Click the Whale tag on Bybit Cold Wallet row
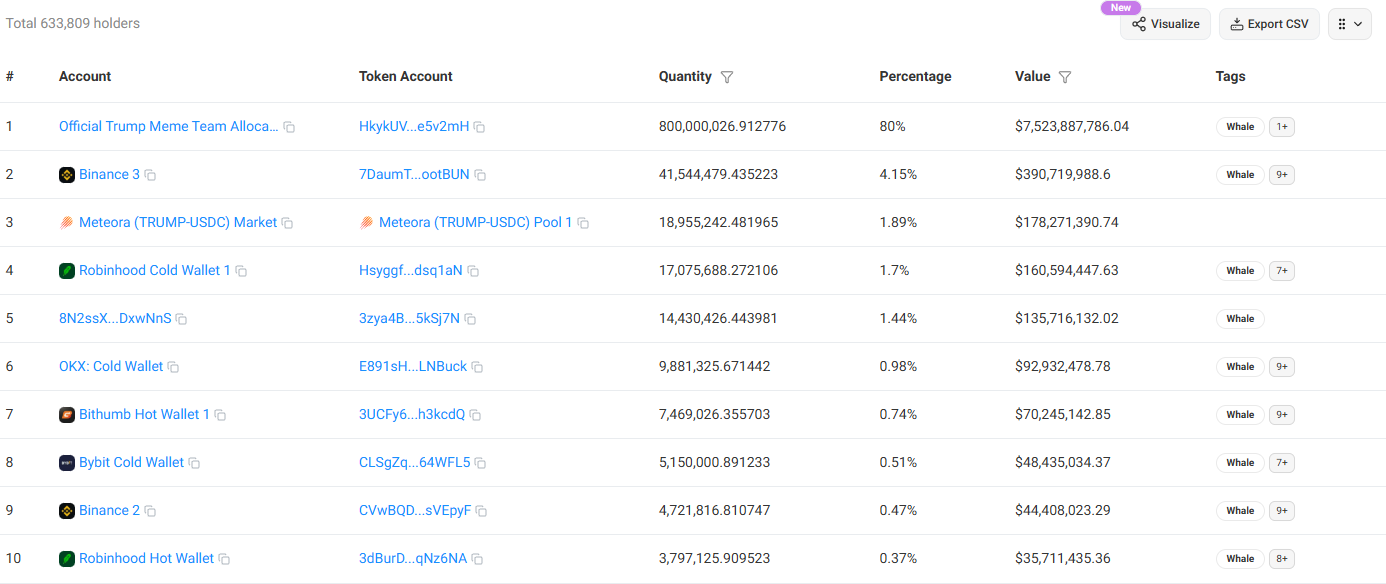Screen dimensions: 1386x584 click(1240, 463)
